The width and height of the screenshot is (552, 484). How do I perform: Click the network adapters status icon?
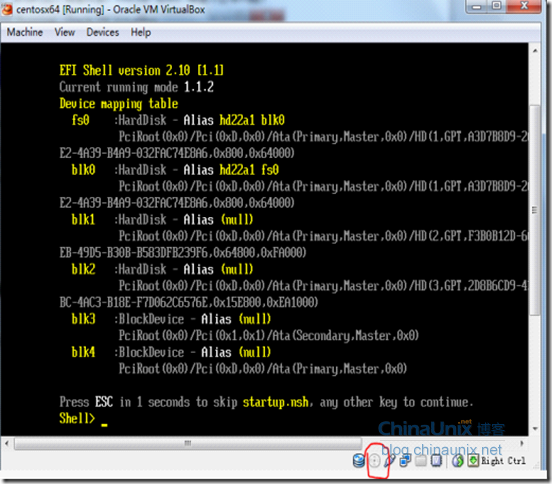[x=405, y=460]
